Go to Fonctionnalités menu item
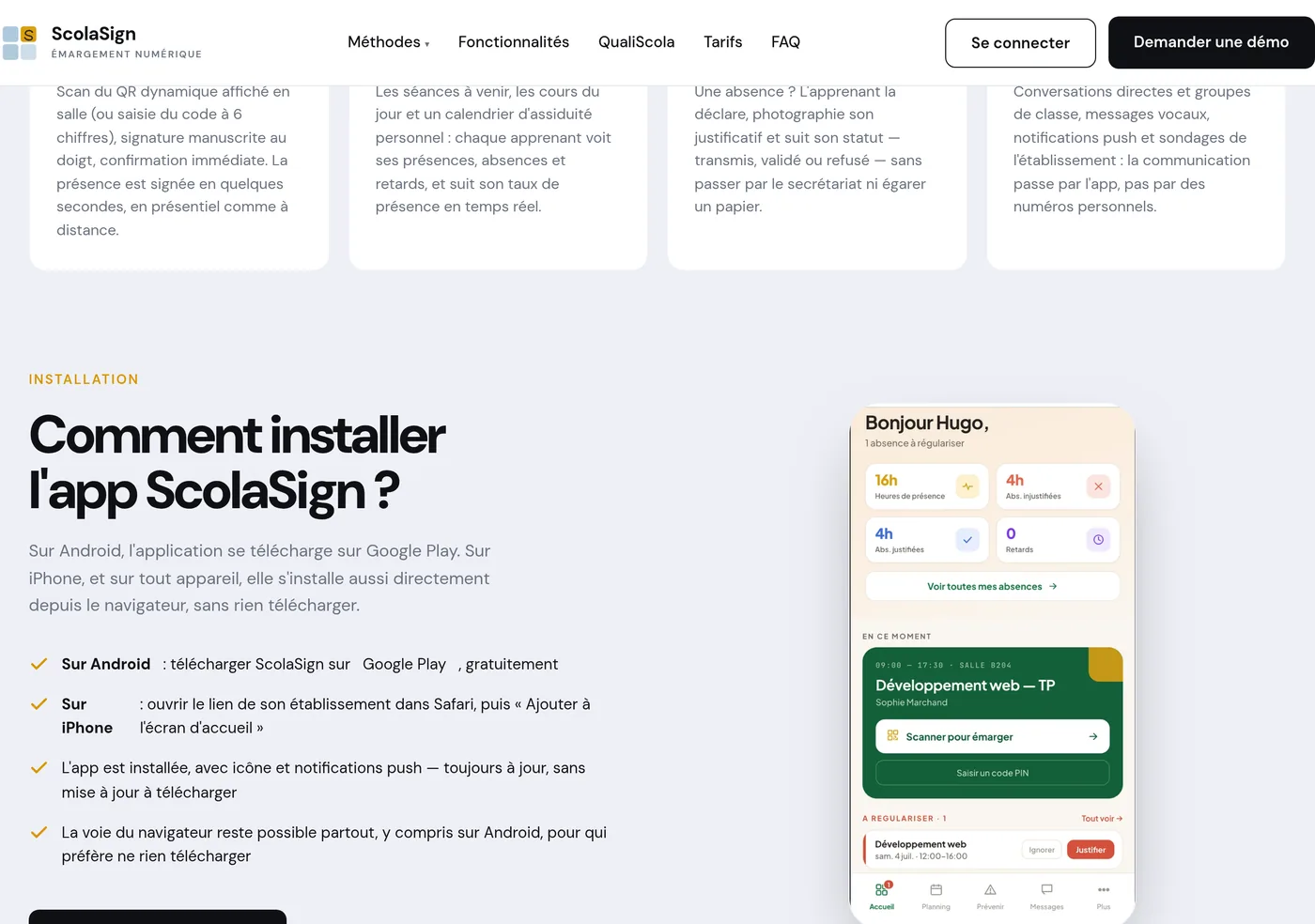This screenshot has height=924, width=1315. pos(514,42)
